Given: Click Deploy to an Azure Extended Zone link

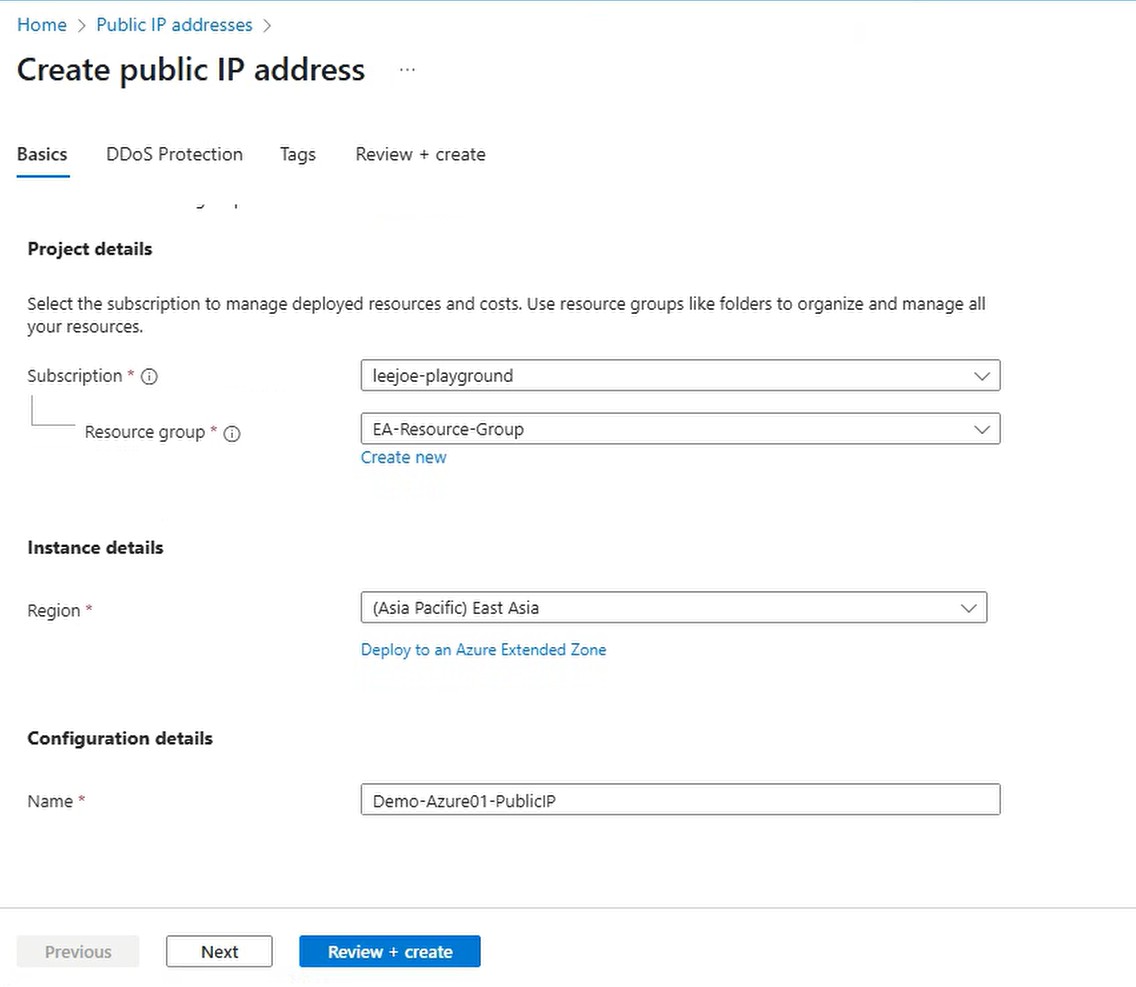Looking at the screenshot, I should coord(483,650).
